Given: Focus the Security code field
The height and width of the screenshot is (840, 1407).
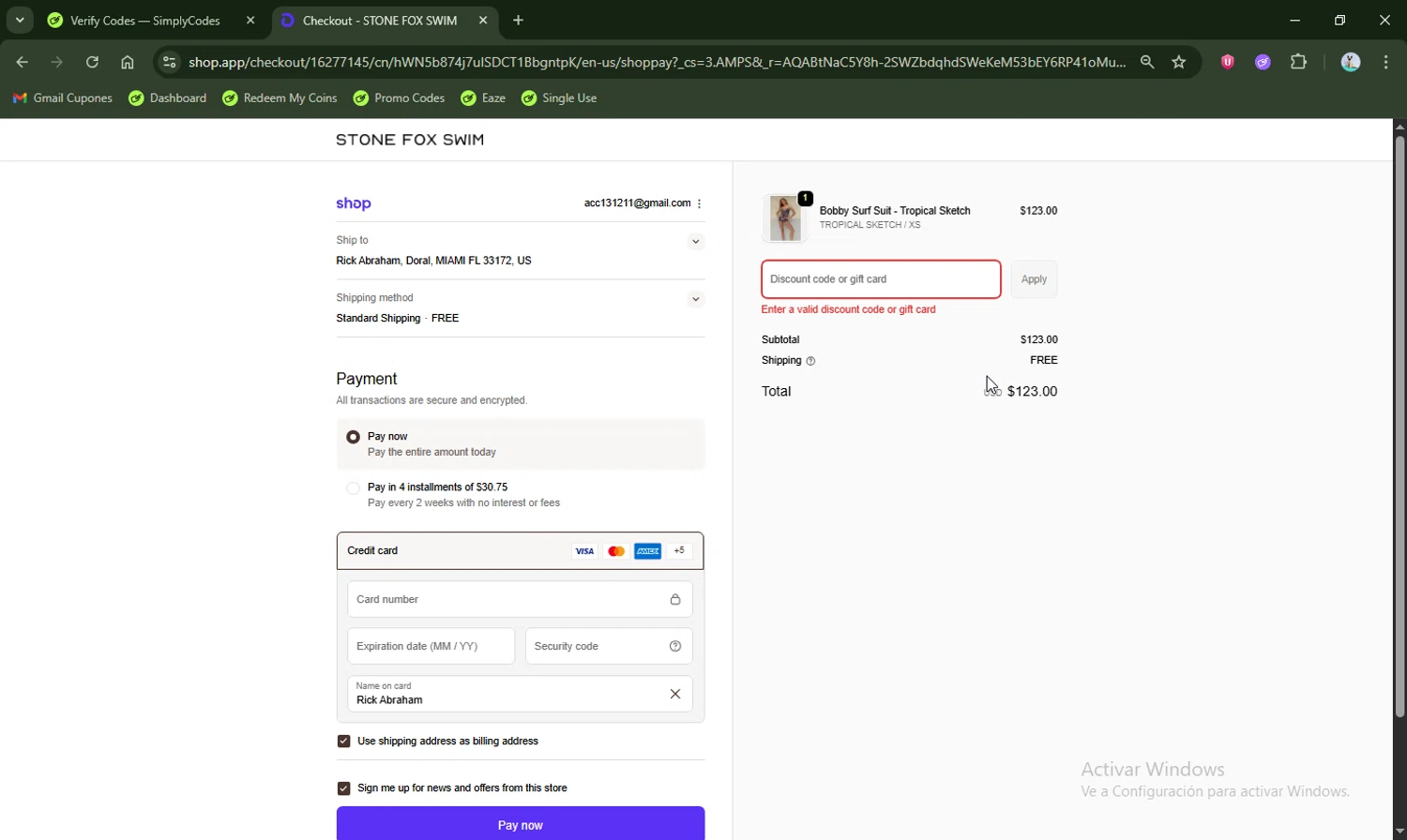Looking at the screenshot, I should click(x=609, y=646).
